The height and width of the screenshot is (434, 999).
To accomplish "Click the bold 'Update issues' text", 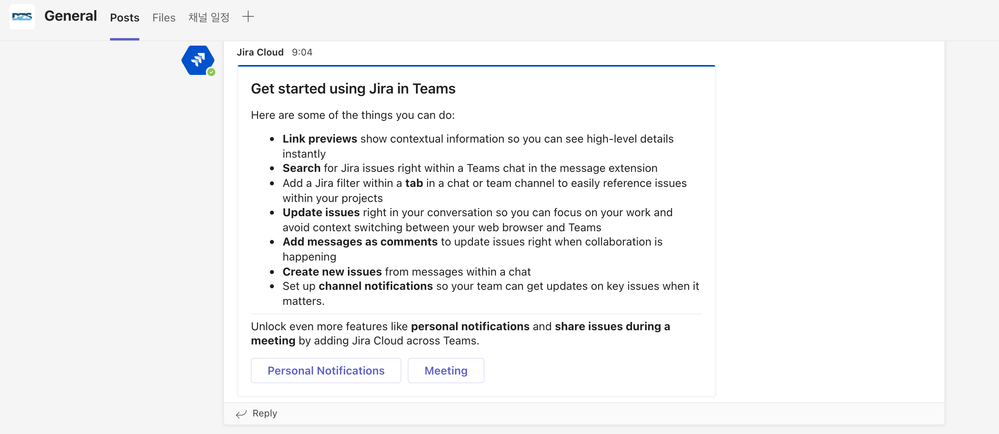I will [x=321, y=212].
